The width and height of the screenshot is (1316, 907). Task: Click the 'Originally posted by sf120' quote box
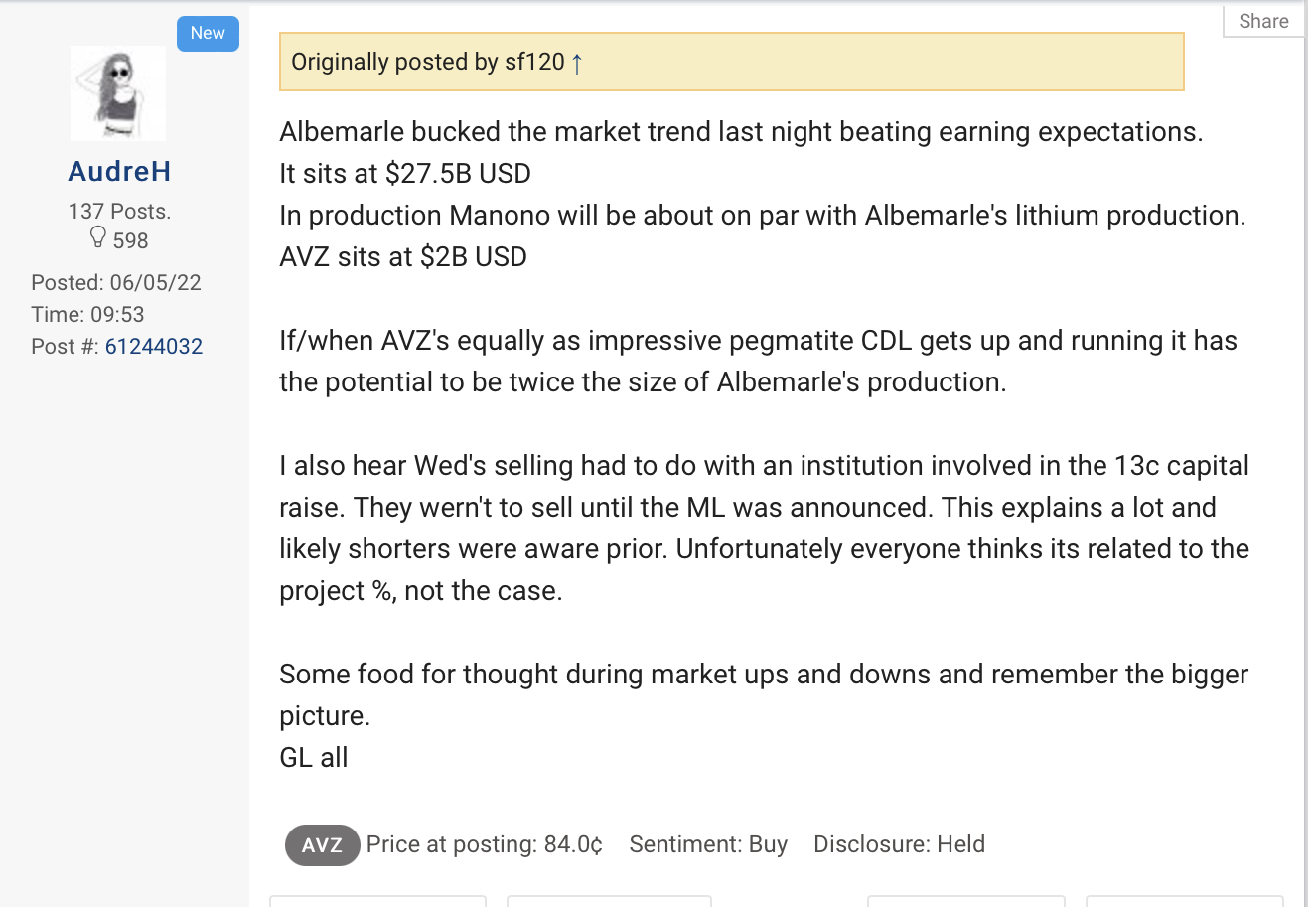pyautogui.click(x=731, y=62)
